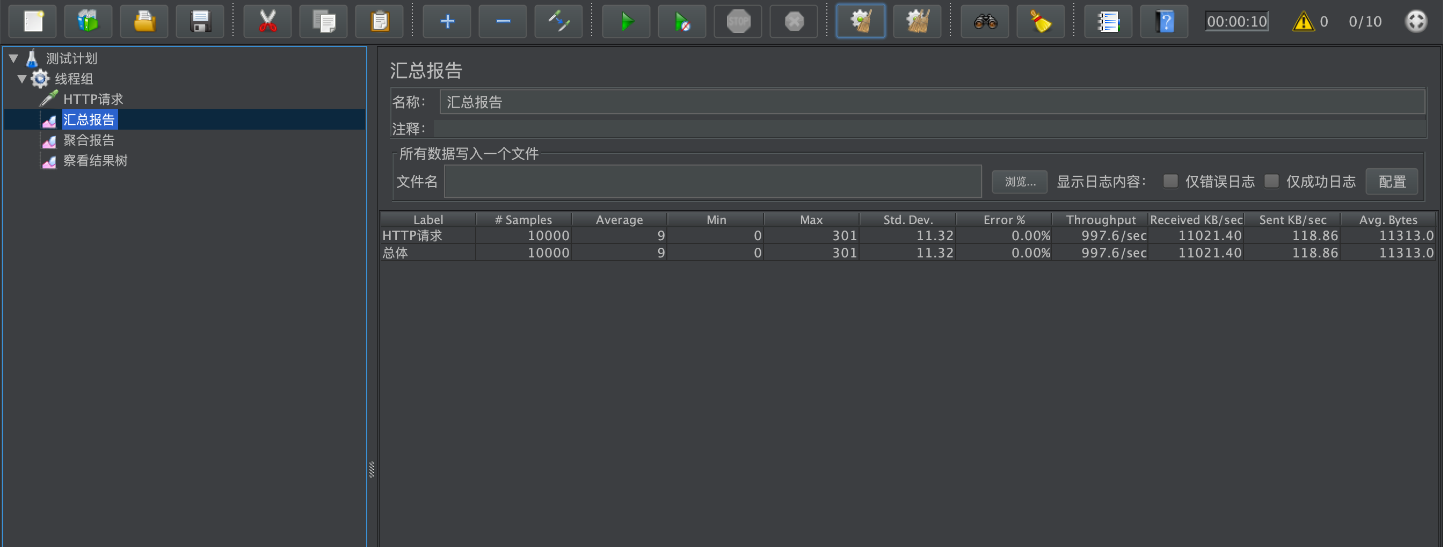This screenshot has width=1443, height=547.
Task: Click the 0/10 active threads counter
Action: click(x=1365, y=21)
